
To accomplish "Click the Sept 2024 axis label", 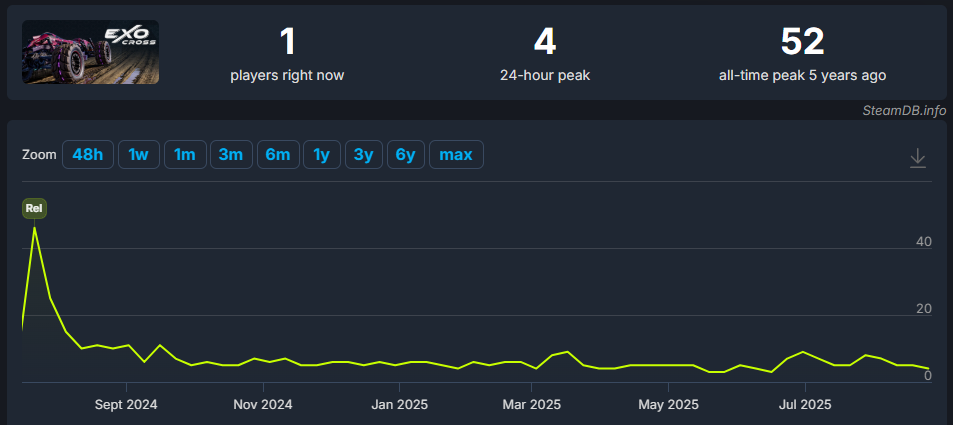I will [126, 404].
